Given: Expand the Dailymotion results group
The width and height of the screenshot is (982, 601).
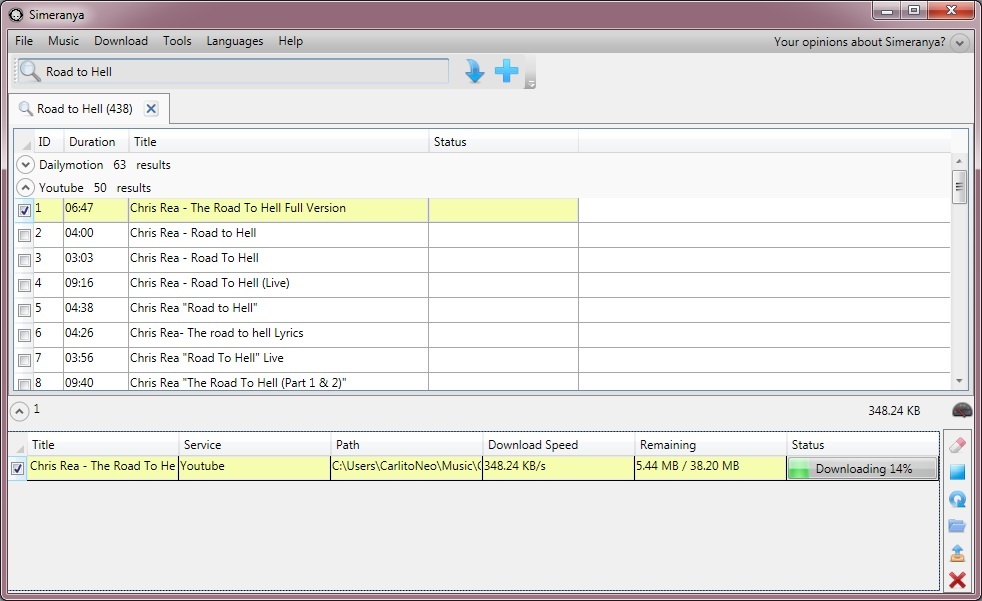Looking at the screenshot, I should [25, 165].
